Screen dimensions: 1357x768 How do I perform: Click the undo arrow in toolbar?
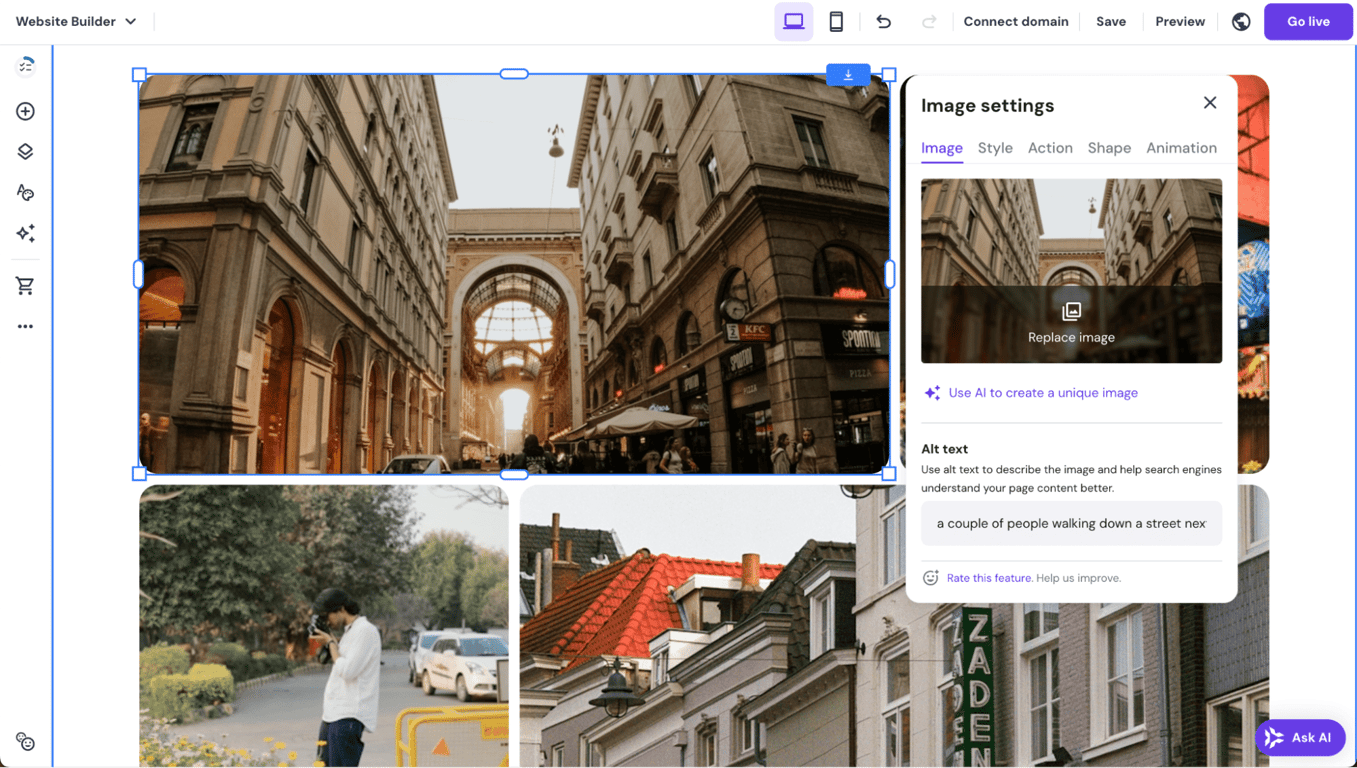point(883,21)
